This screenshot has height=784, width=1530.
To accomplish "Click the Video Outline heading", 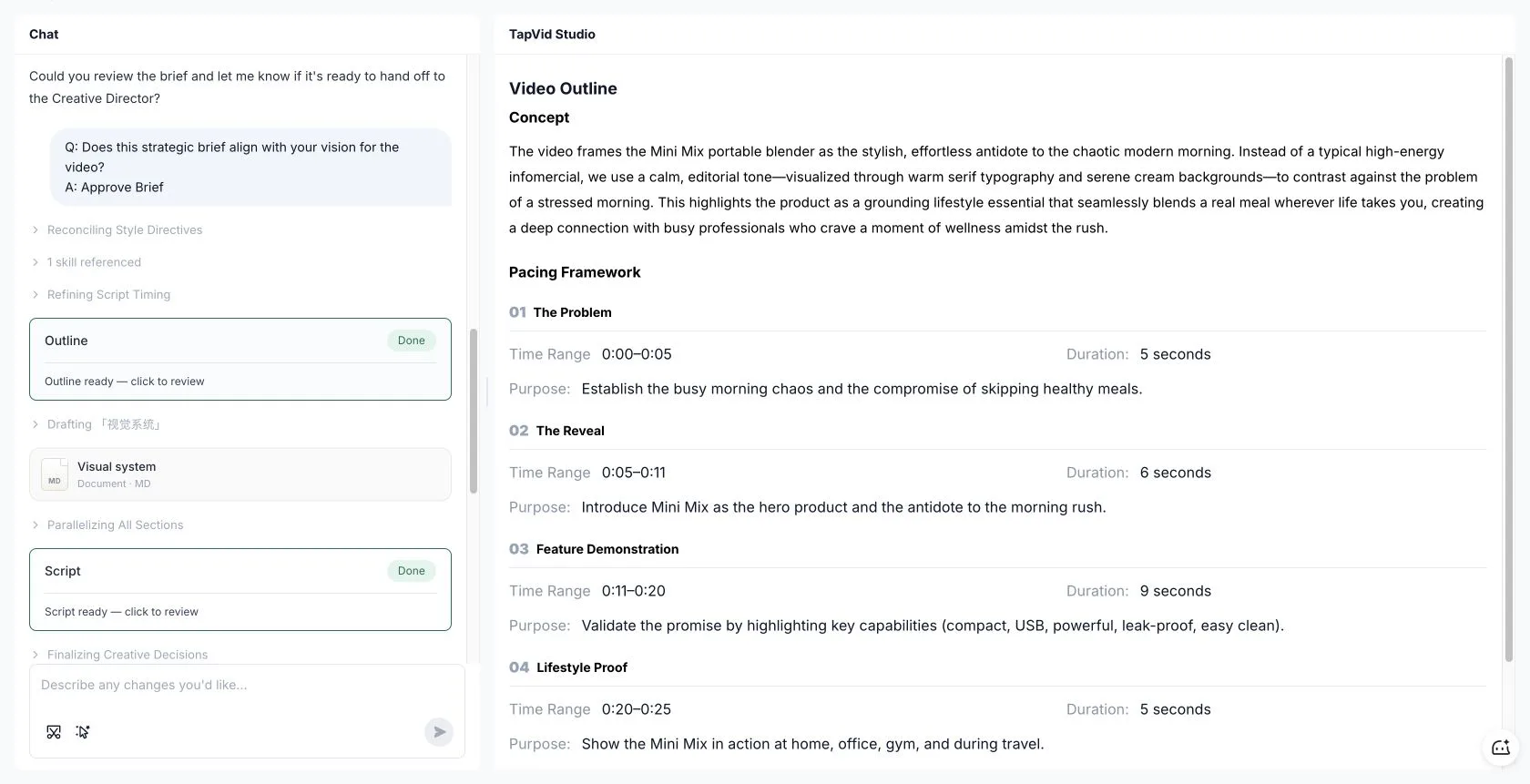I will click(563, 88).
